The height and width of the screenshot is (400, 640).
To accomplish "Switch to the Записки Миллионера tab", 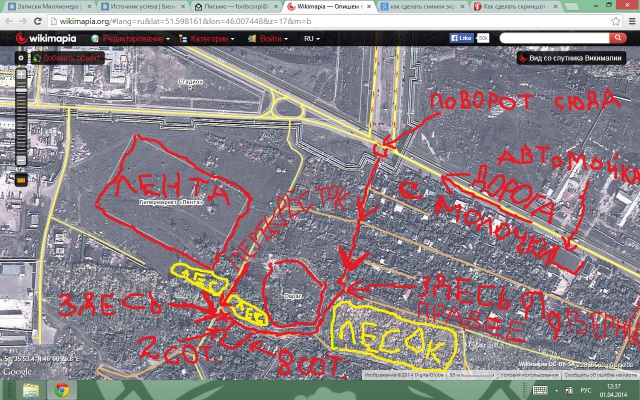I will (x=38, y=5).
